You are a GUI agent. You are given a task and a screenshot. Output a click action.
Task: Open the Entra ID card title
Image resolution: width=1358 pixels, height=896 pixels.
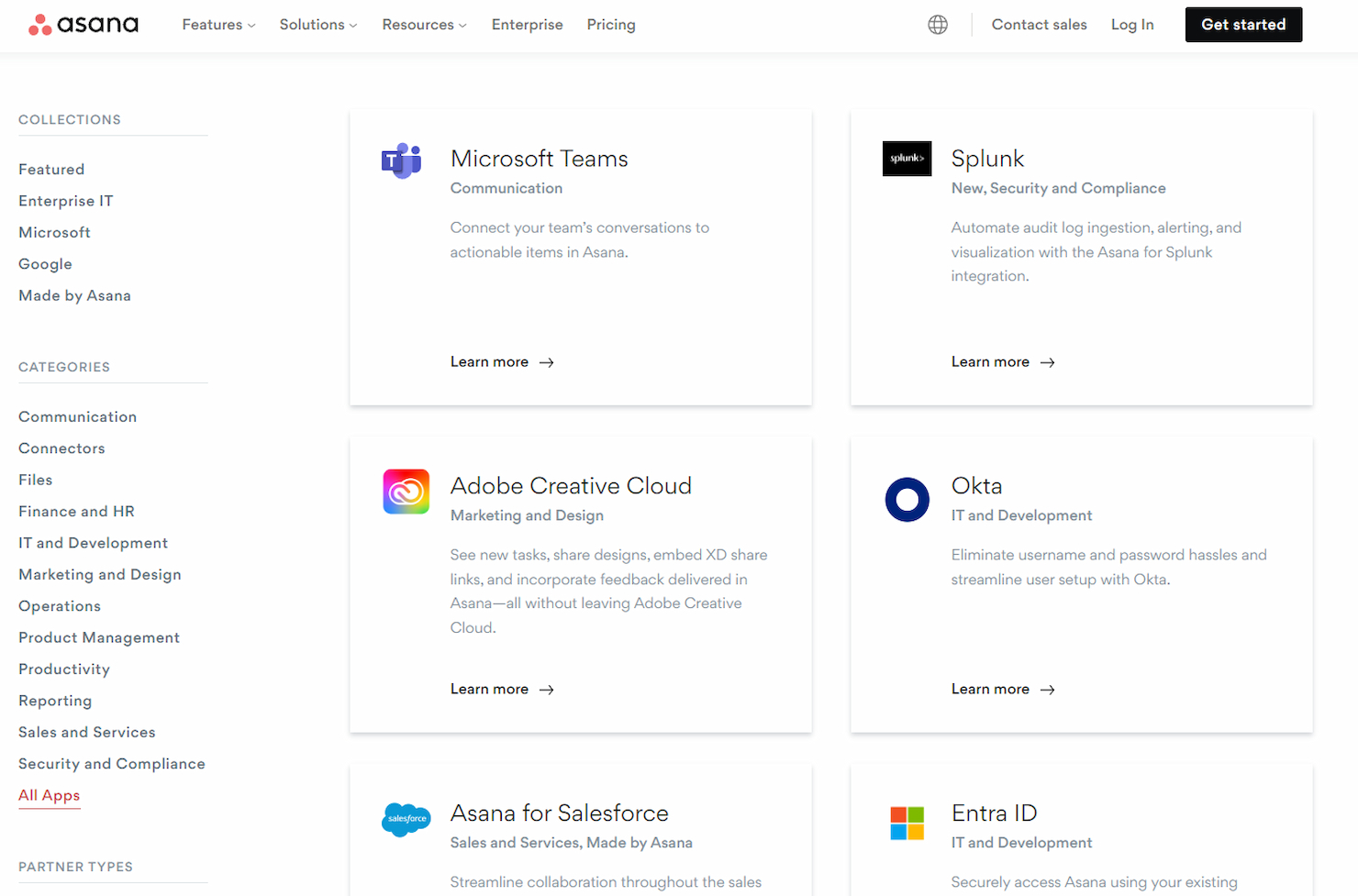[995, 813]
